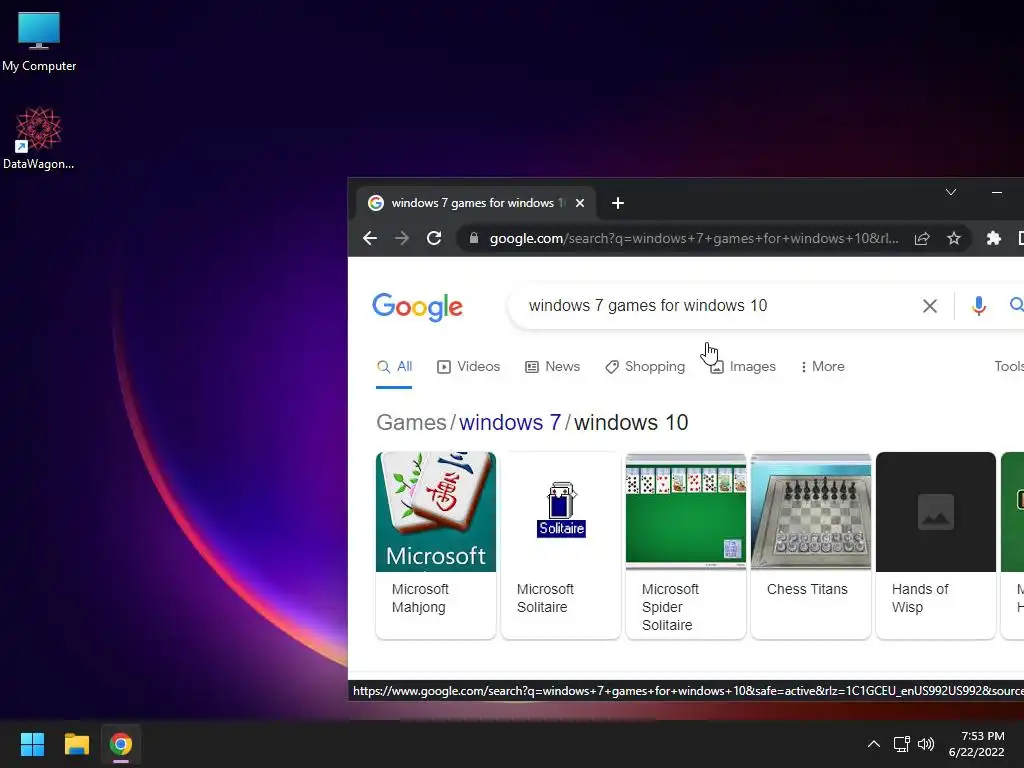Expand the tab search chevron in Chrome
This screenshot has height=768, width=1024.
click(x=951, y=192)
